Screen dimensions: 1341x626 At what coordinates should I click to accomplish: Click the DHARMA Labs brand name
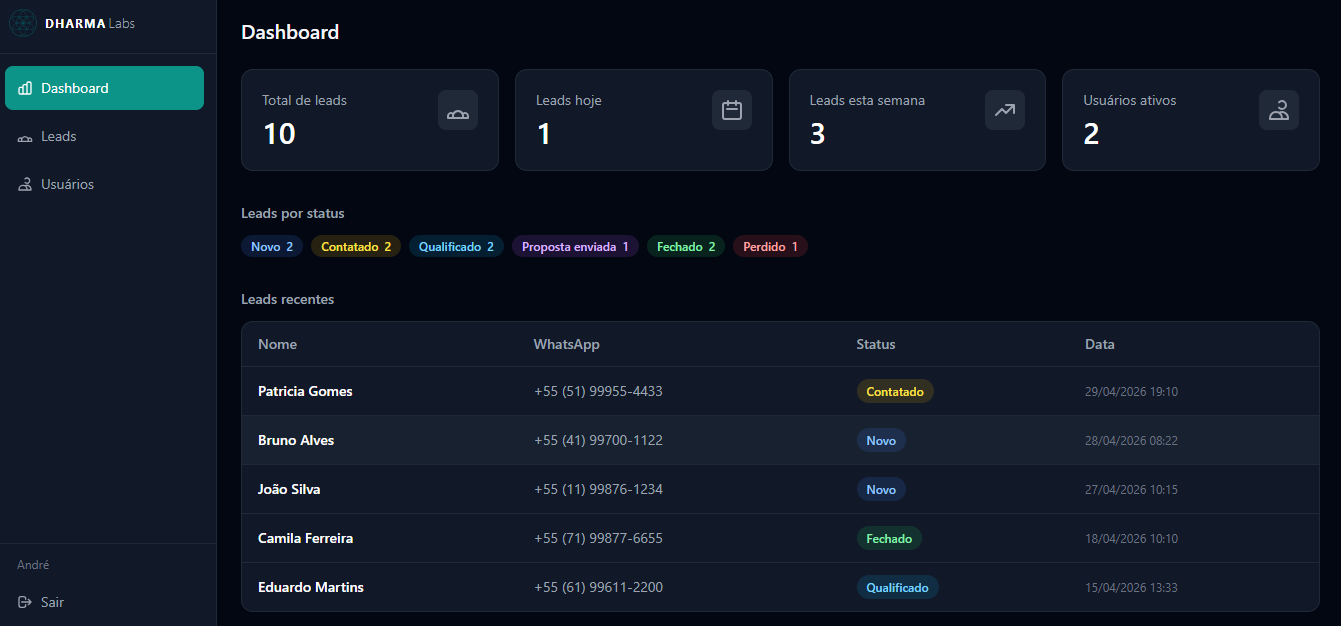[90, 23]
